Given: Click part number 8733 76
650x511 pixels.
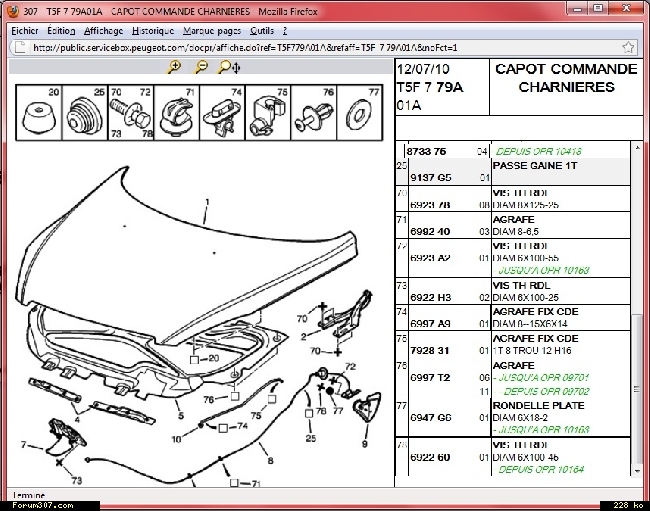Looking at the screenshot, I should 426,151.
